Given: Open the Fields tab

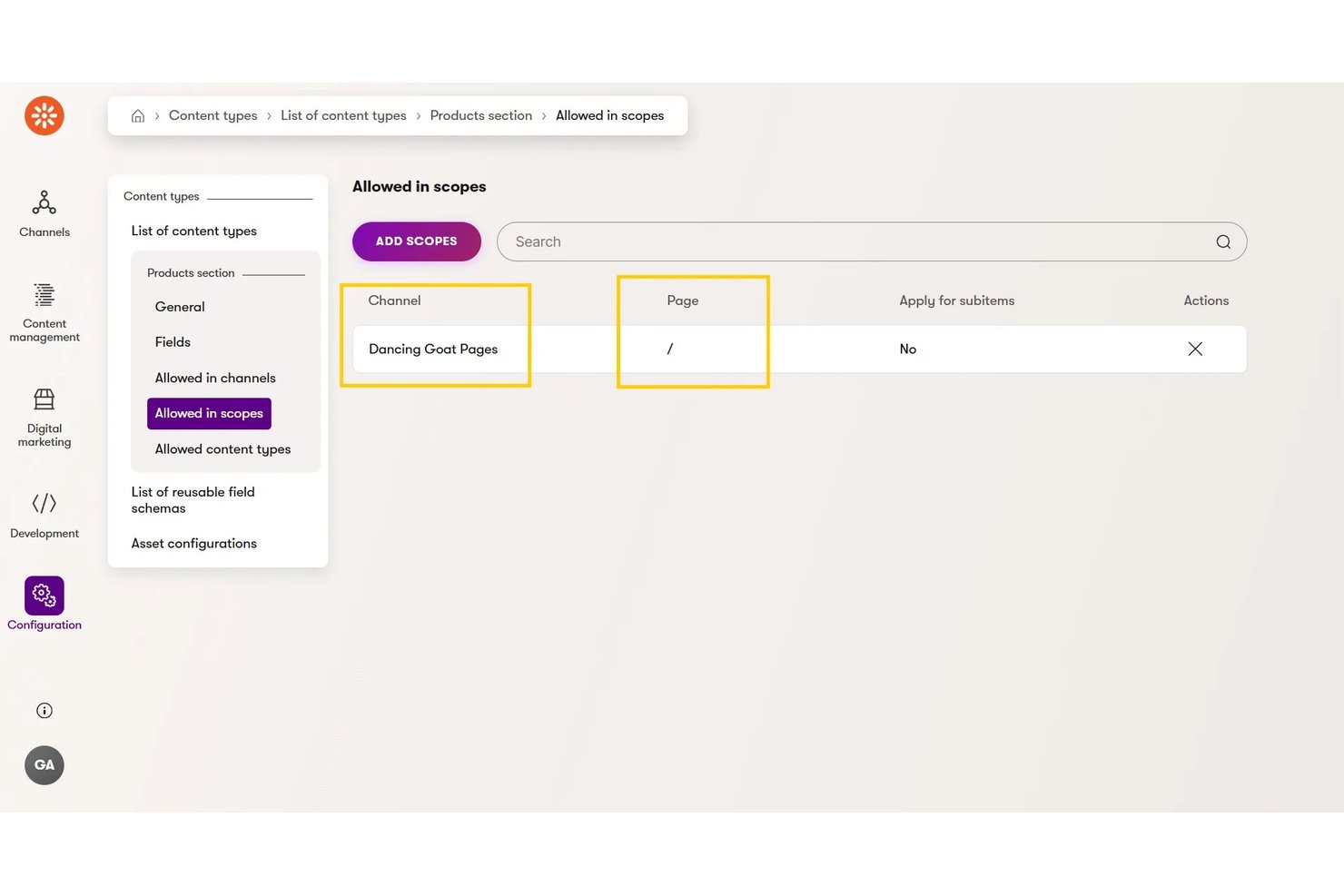Looking at the screenshot, I should (x=173, y=342).
